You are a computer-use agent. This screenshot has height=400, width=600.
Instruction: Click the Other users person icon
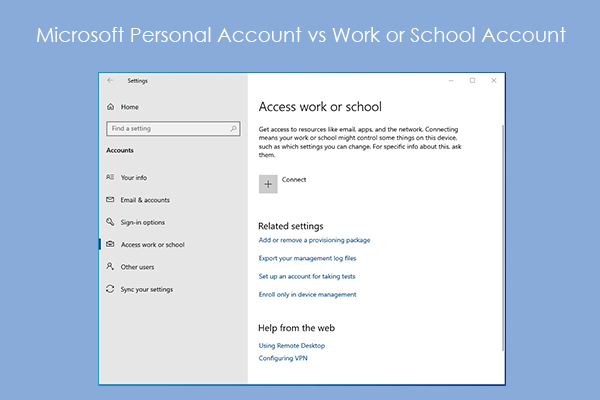(110, 266)
